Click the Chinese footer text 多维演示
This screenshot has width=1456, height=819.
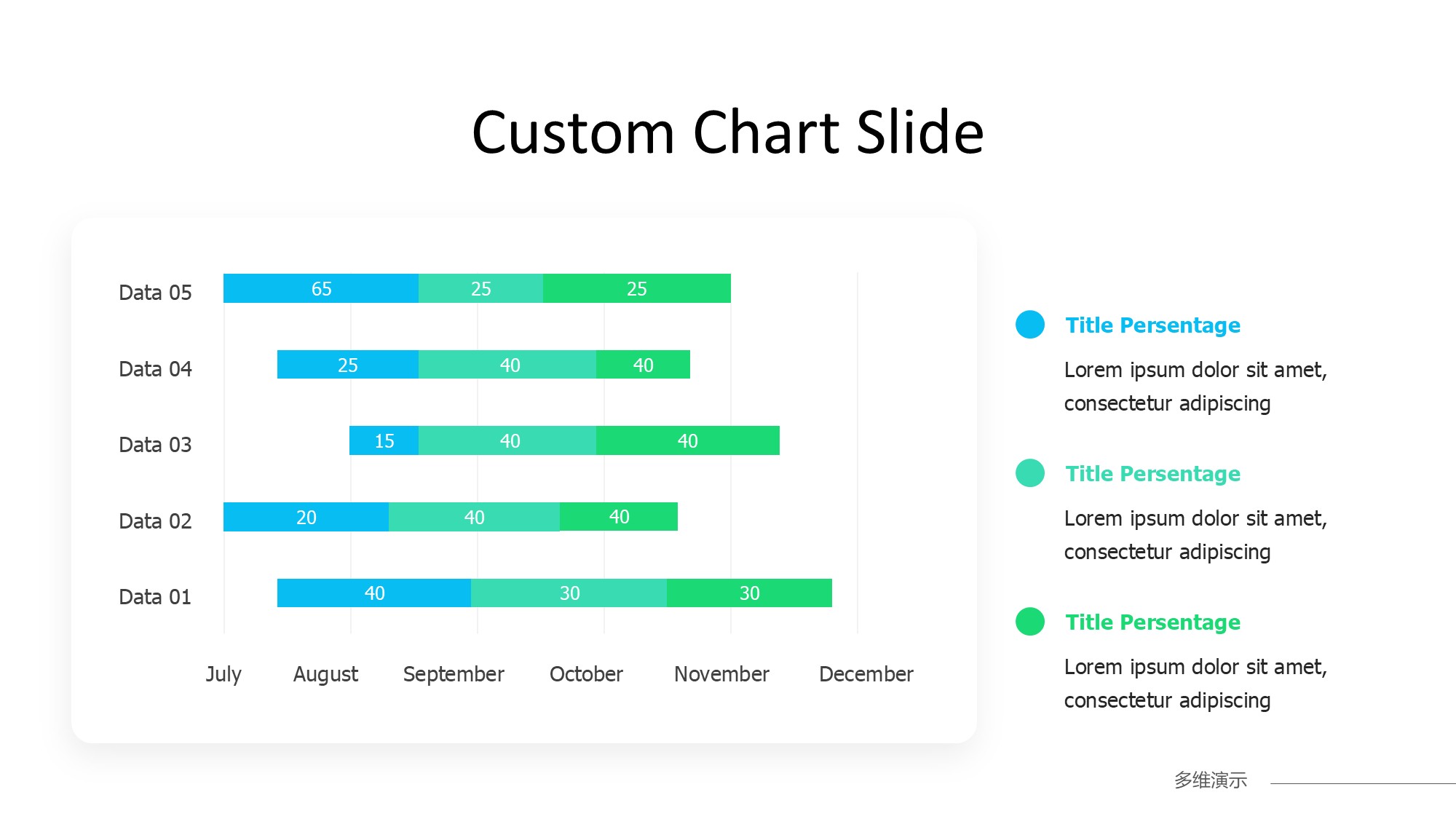tap(1210, 780)
